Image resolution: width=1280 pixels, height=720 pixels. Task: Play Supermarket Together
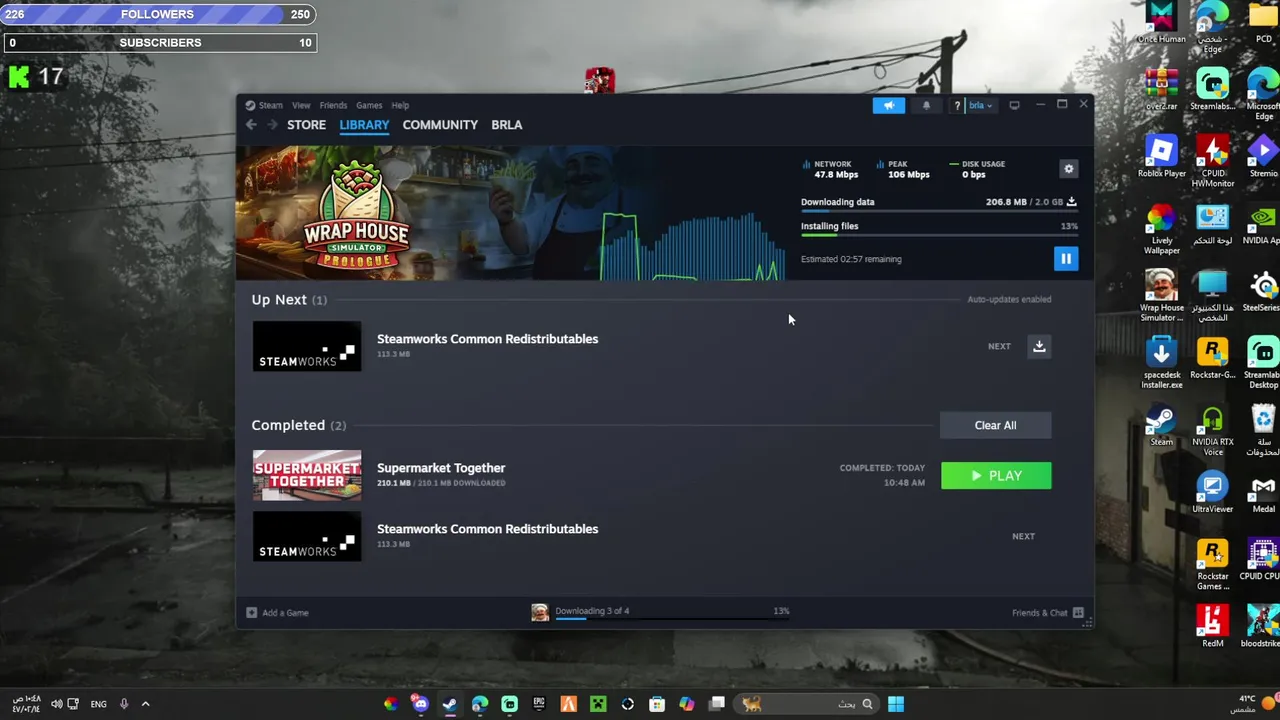click(x=996, y=476)
